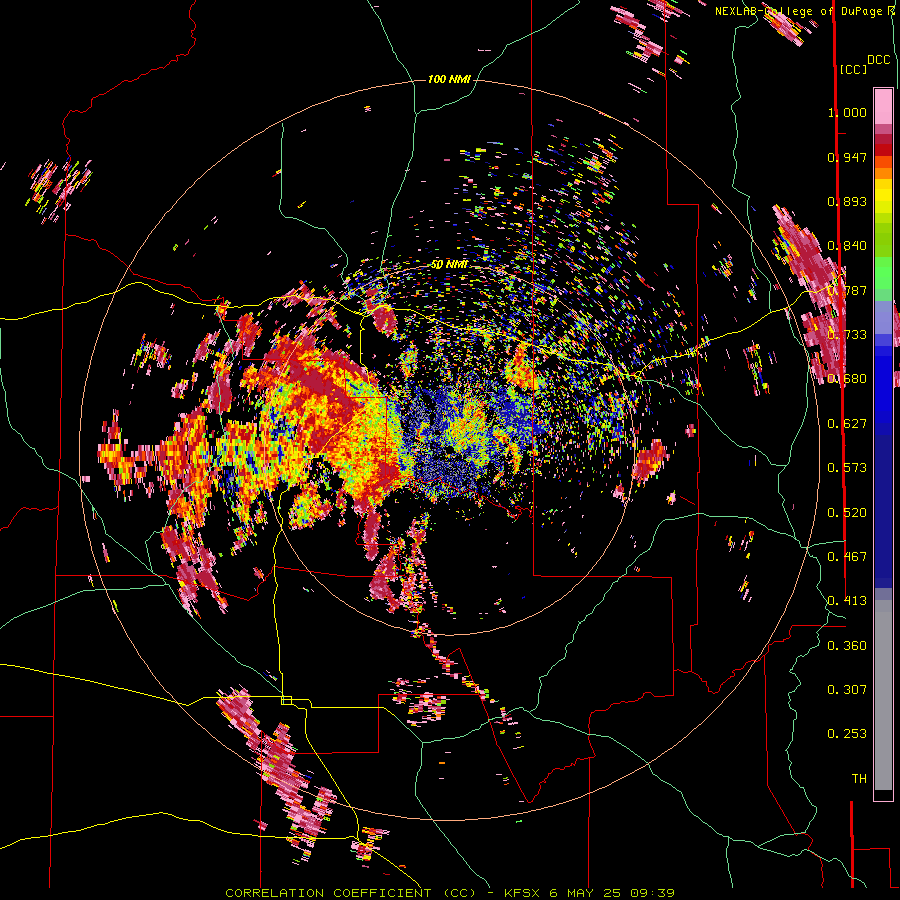Click the "50 NMI" range ring label
This screenshot has height=900, width=900.
click(449, 265)
